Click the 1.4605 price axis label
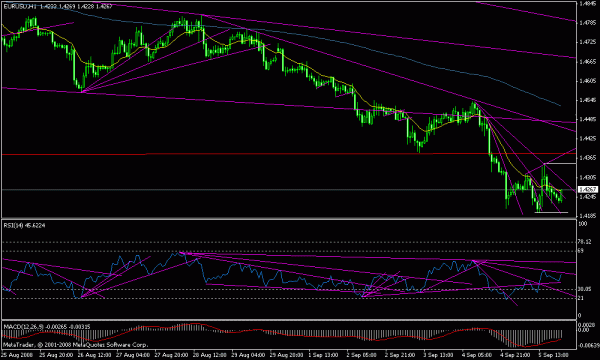 pos(587,81)
